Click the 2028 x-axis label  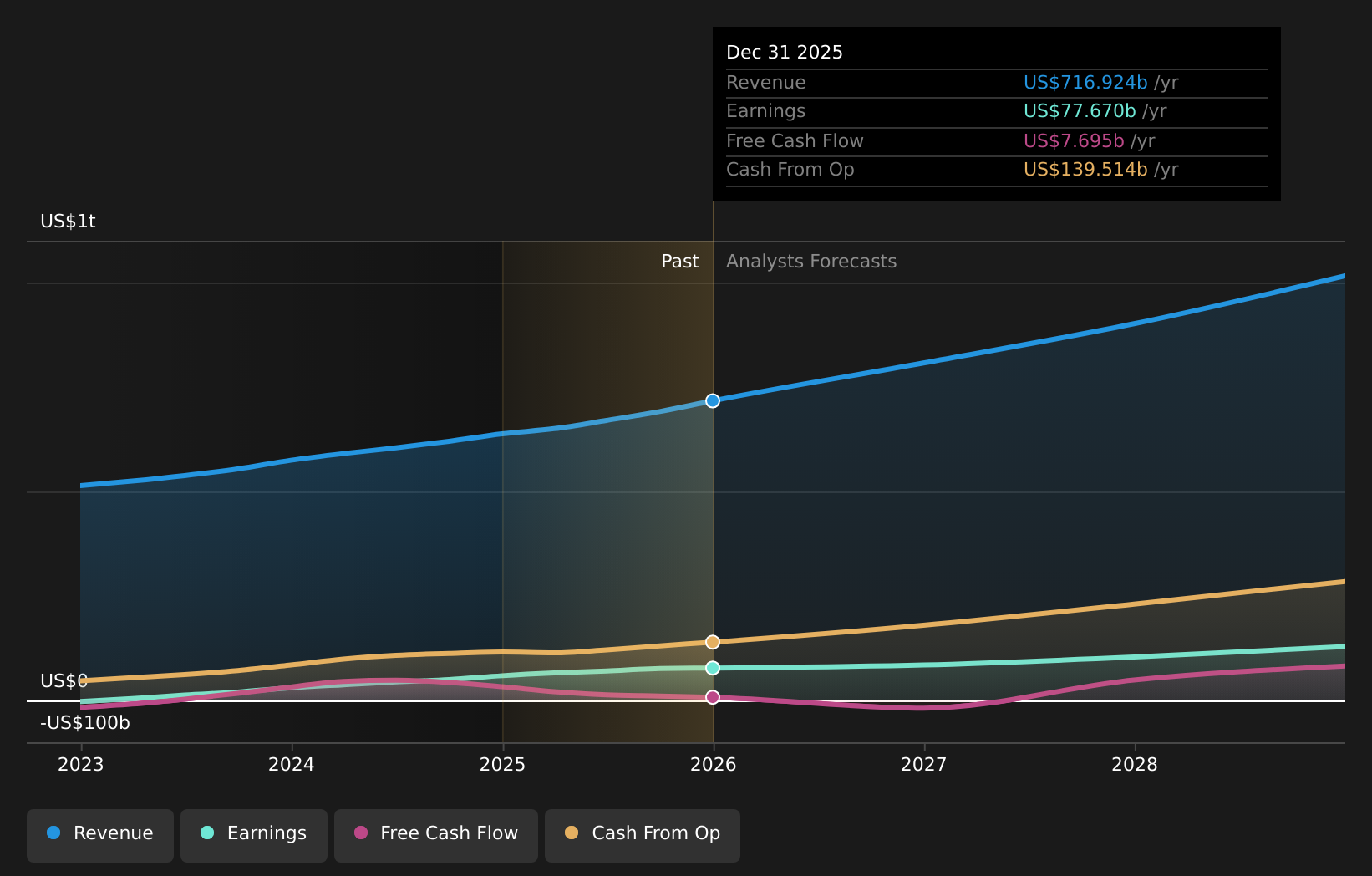[x=1135, y=765]
